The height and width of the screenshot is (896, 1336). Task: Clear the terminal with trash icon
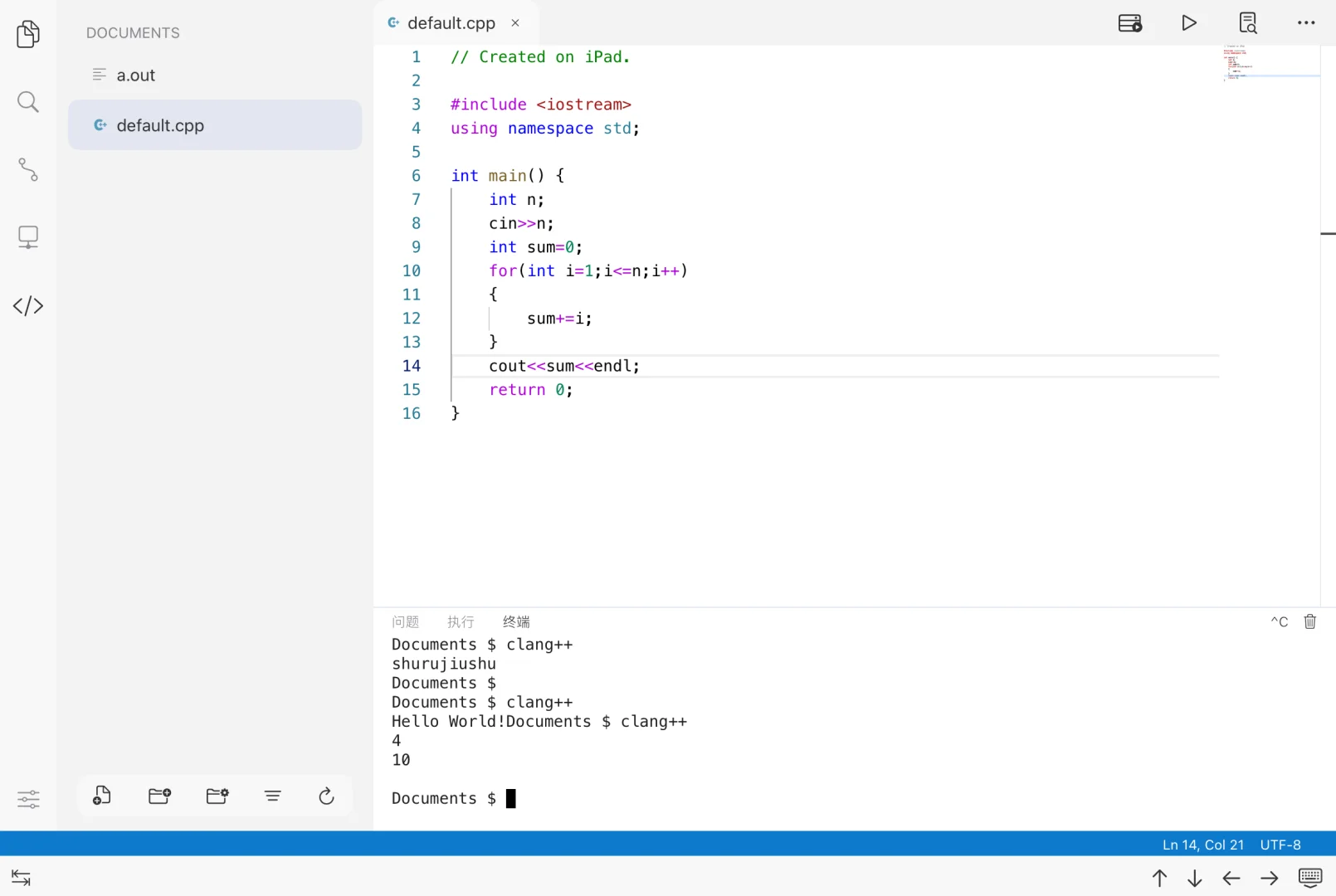click(x=1310, y=621)
